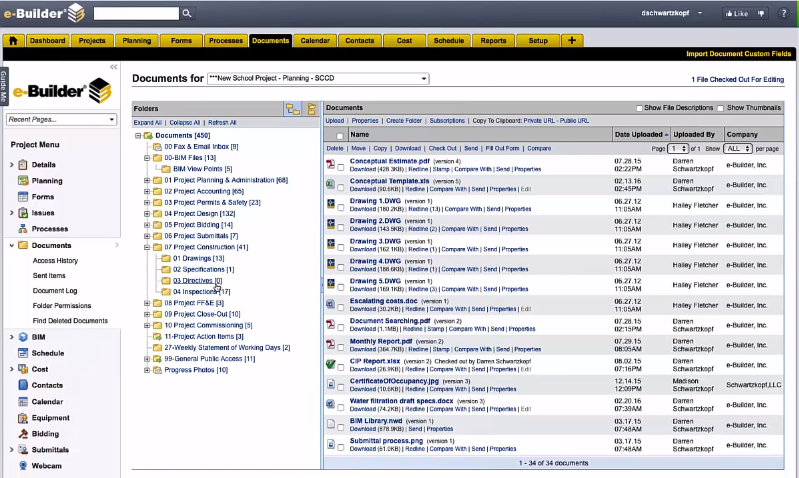
Task: Click the Bidding gavel icon in Project Menu
Action: click(x=23, y=435)
